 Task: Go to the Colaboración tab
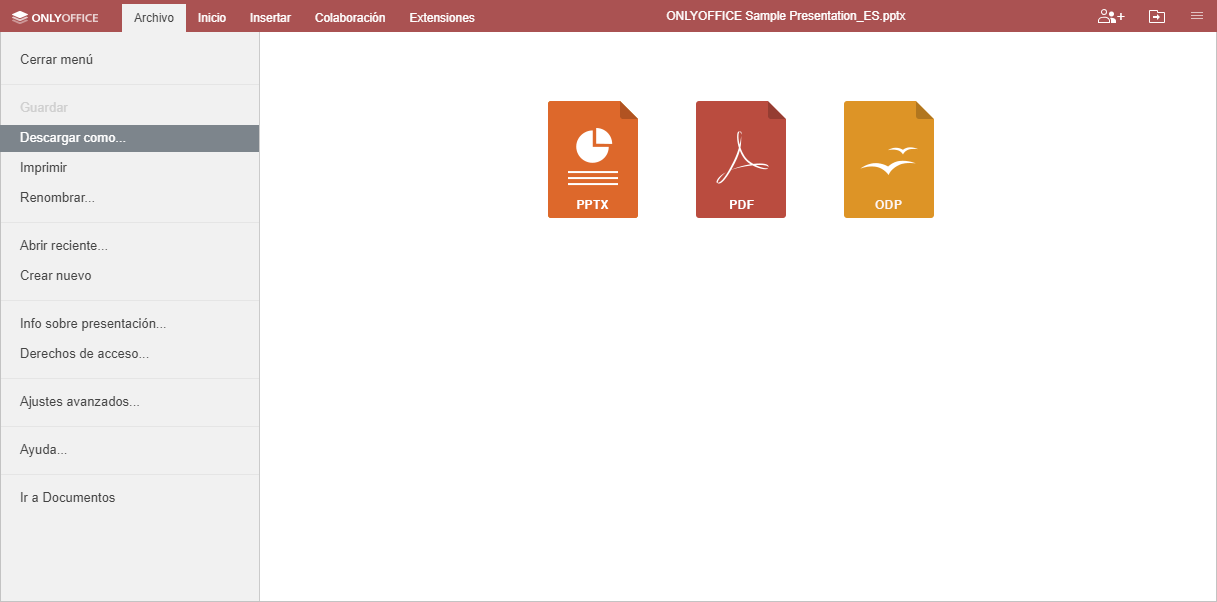point(349,18)
